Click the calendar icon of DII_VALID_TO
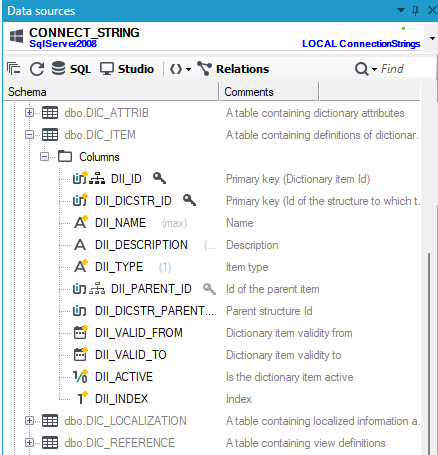Image resolution: width=438 pixels, height=455 pixels. [81, 354]
